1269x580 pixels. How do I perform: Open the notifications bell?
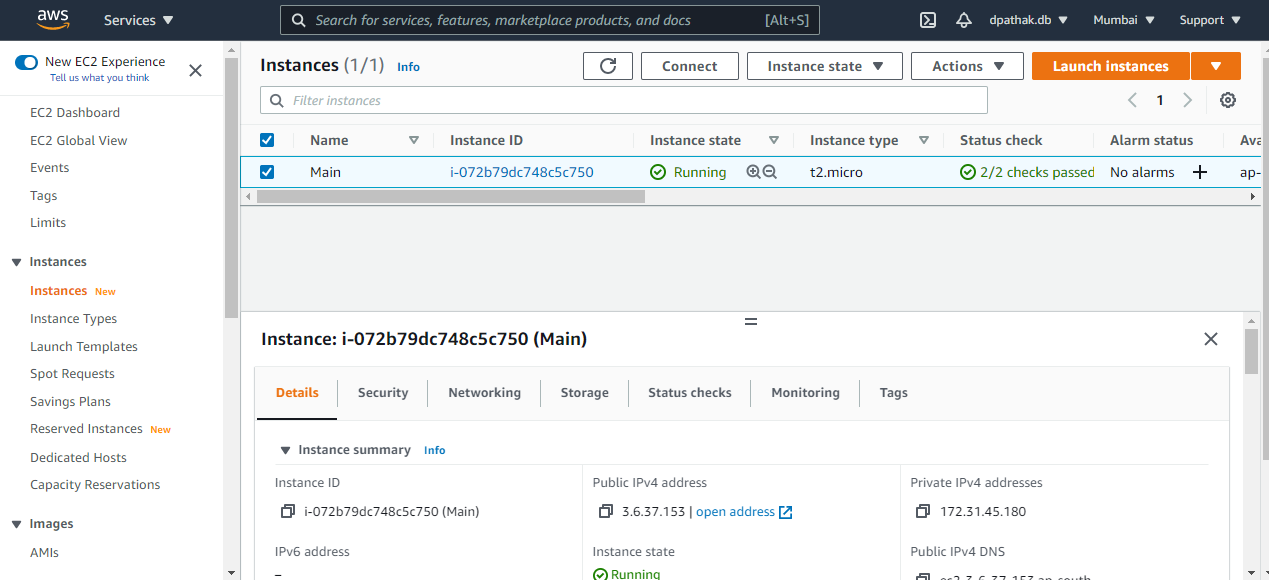[963, 20]
